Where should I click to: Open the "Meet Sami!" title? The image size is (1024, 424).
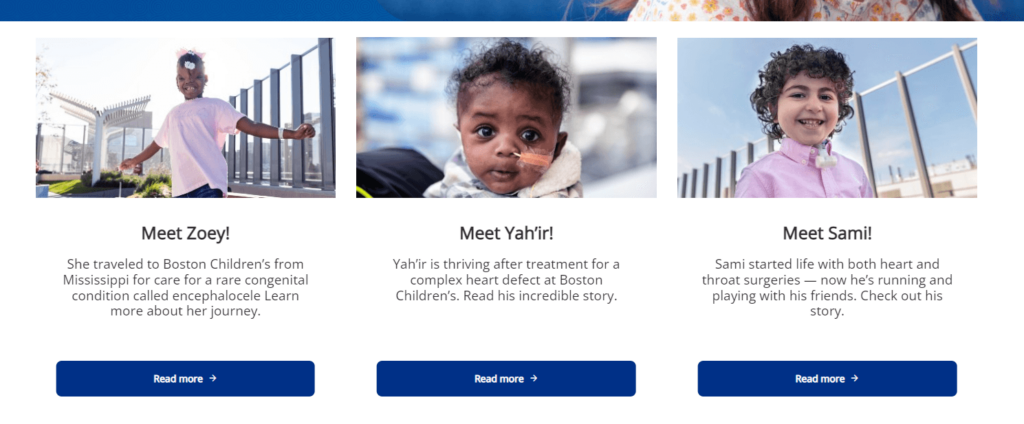827,233
